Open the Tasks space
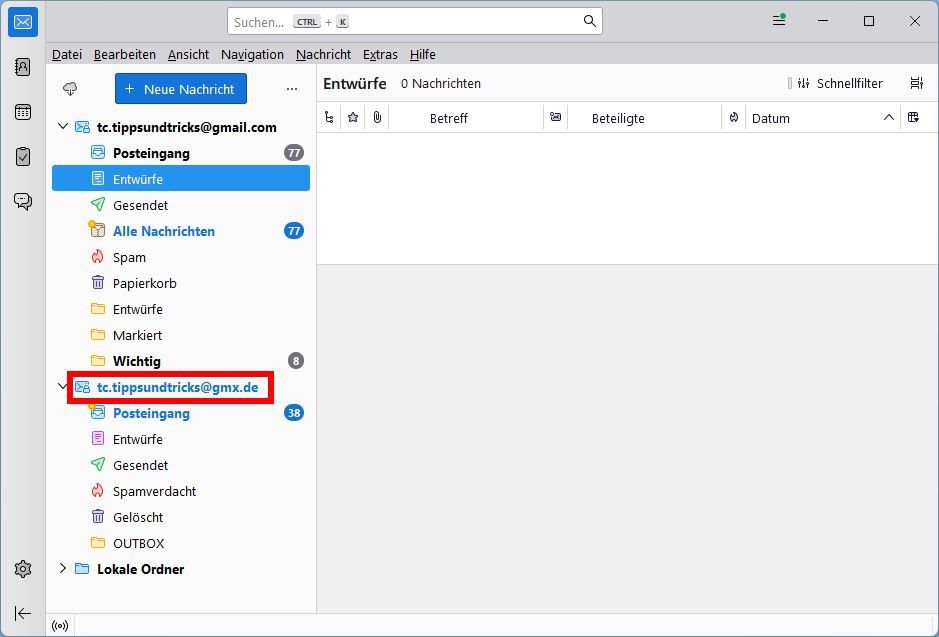 [22, 157]
